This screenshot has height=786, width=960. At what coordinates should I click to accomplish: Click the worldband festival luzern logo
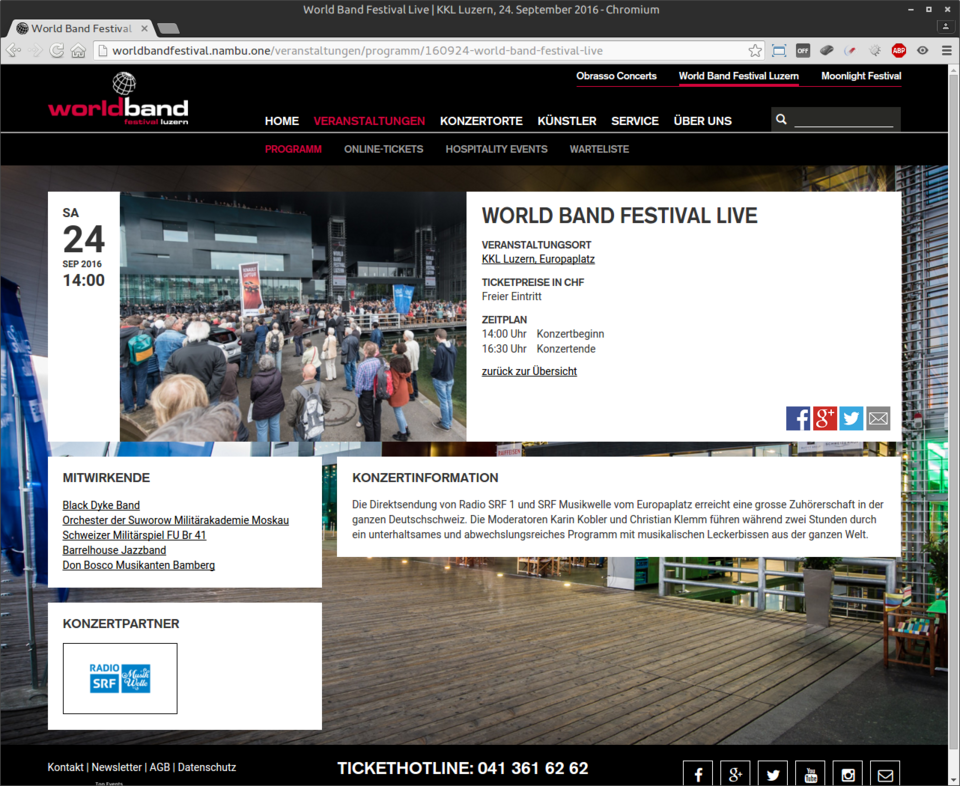(x=119, y=99)
